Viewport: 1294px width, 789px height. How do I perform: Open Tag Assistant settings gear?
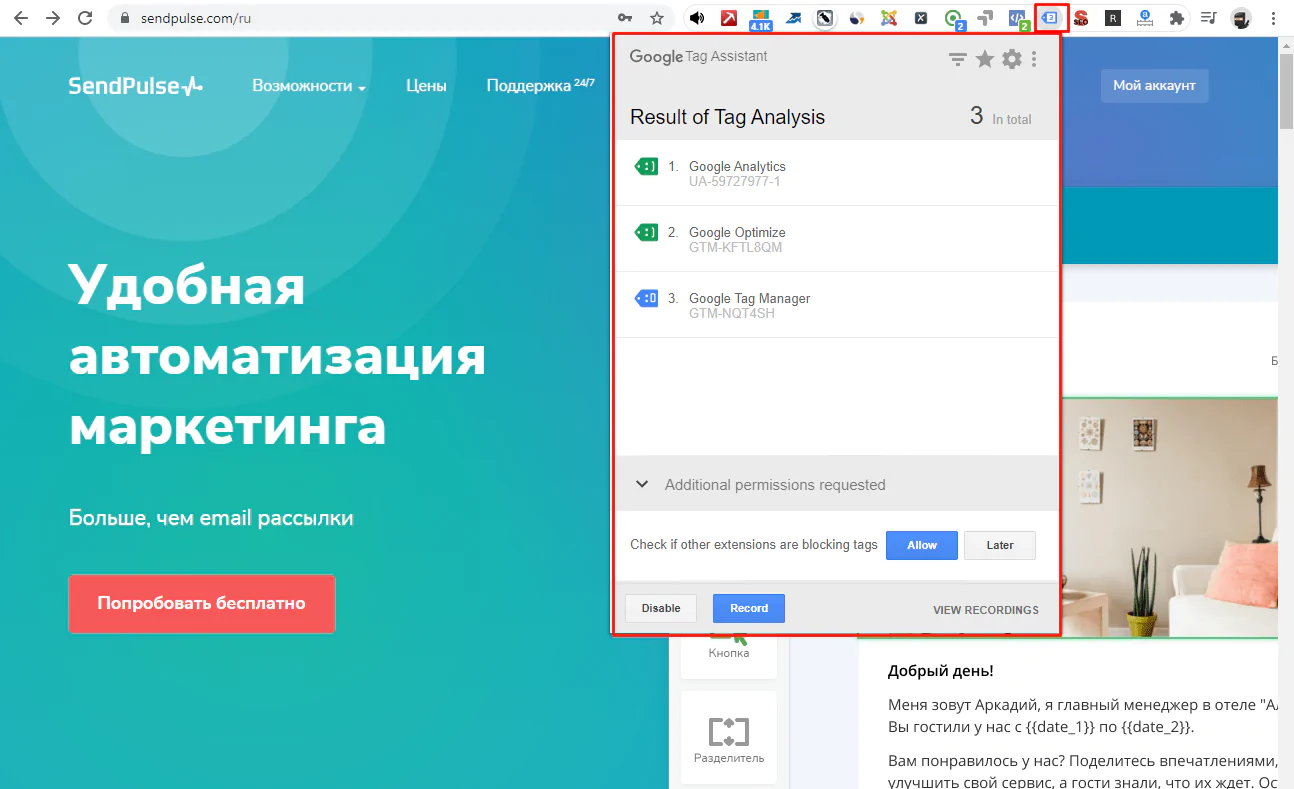(1011, 60)
